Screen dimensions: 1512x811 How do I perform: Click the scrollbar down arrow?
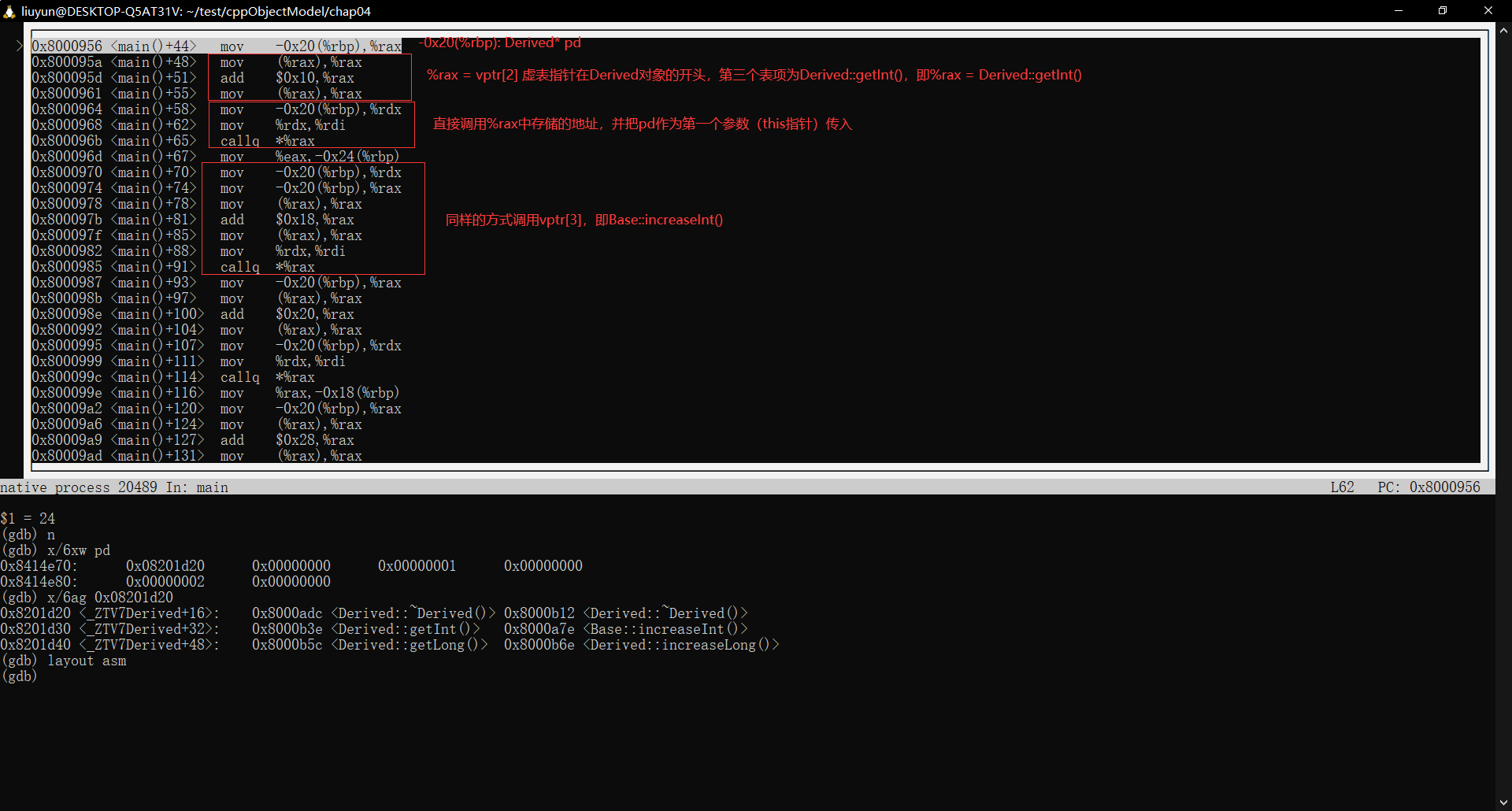[x=1503, y=802]
